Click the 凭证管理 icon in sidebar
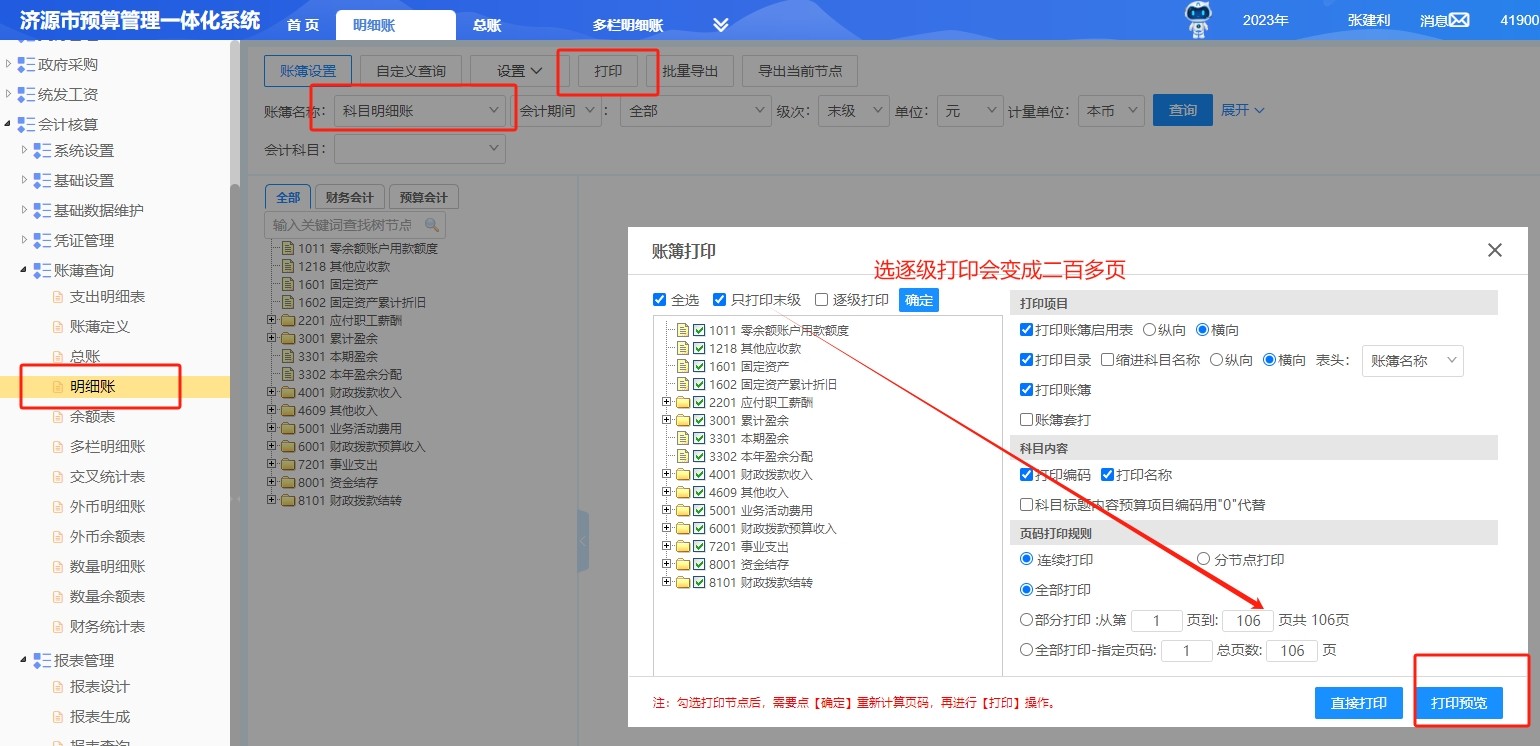 tap(42, 241)
